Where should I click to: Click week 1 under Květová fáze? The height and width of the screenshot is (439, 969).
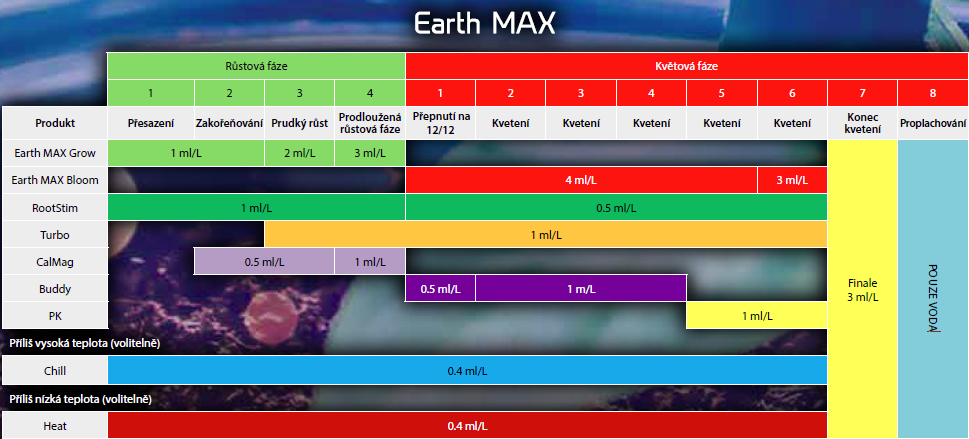coord(441,93)
